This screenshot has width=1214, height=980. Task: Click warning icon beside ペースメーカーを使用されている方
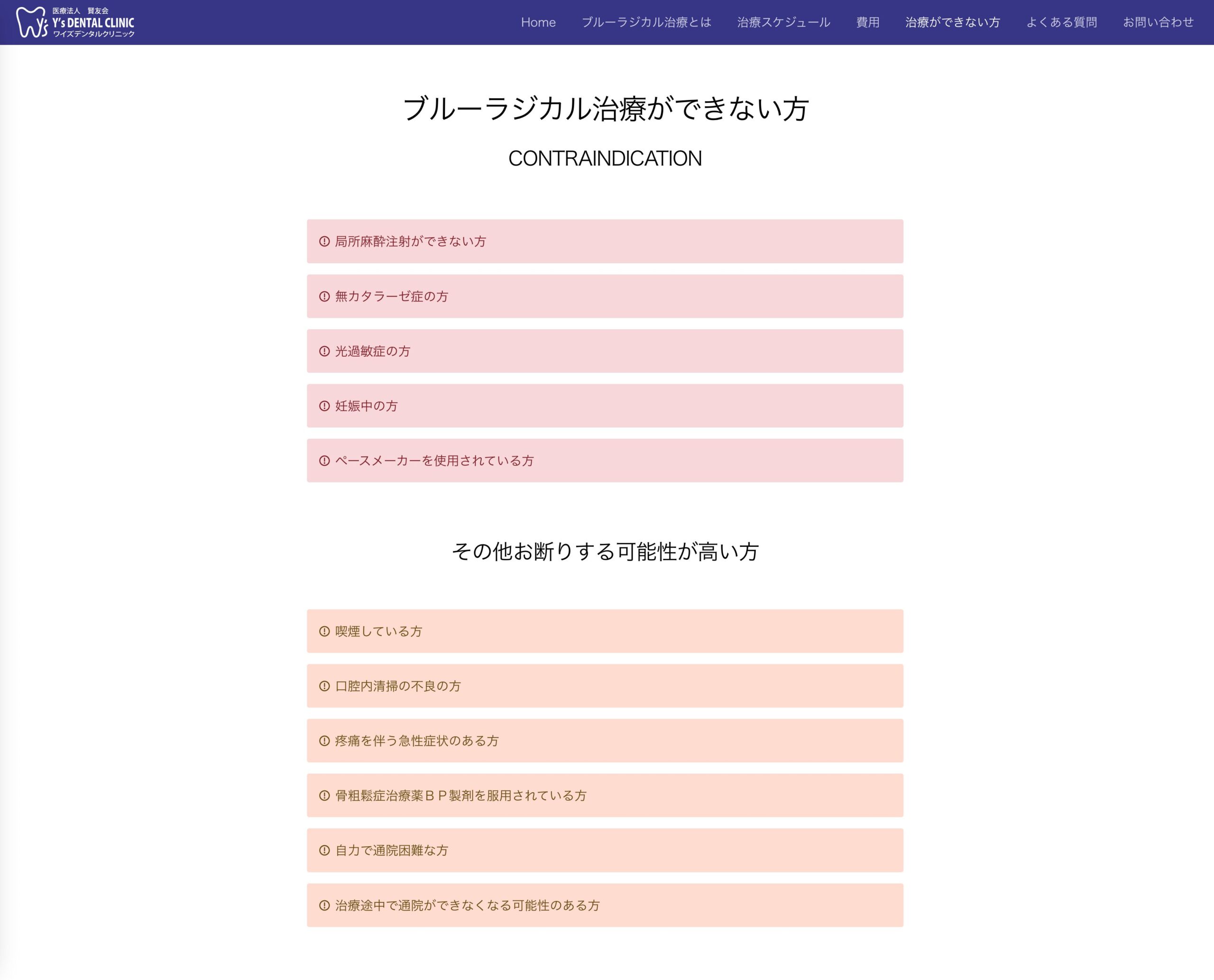pos(324,461)
